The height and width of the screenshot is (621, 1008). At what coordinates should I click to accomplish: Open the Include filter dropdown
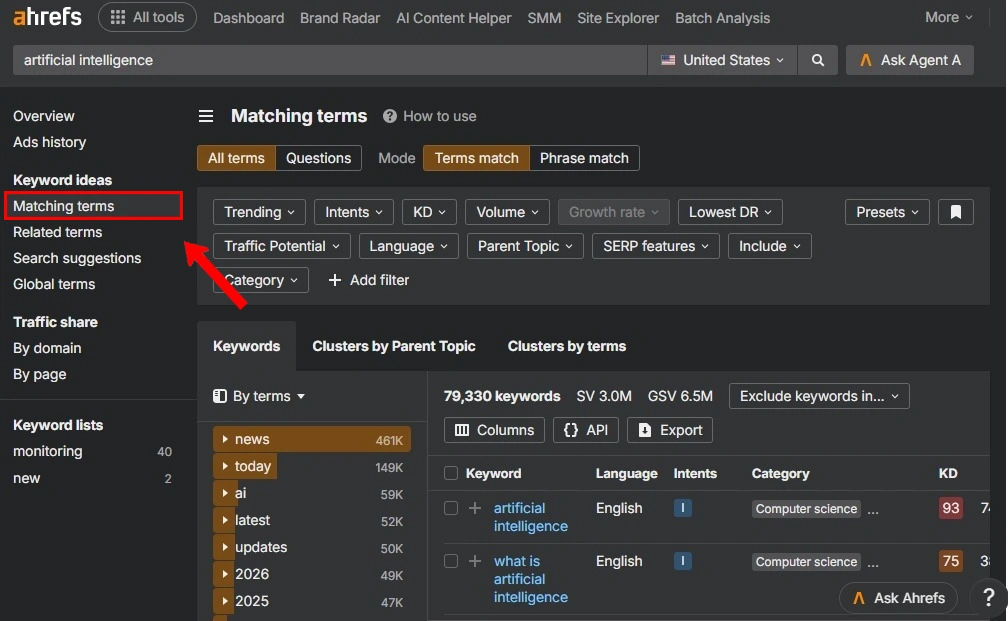click(770, 246)
